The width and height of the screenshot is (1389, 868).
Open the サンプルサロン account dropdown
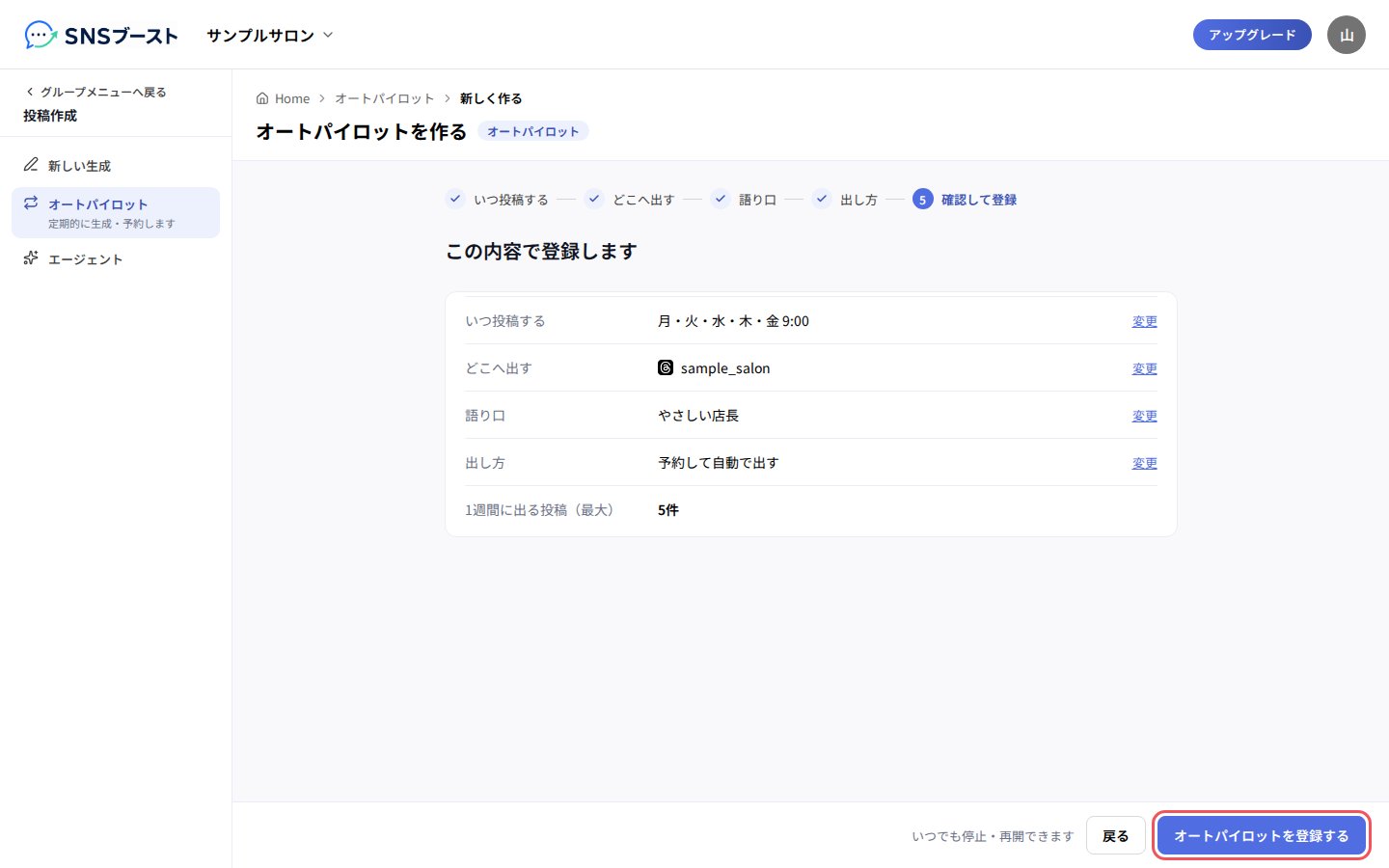(x=270, y=35)
